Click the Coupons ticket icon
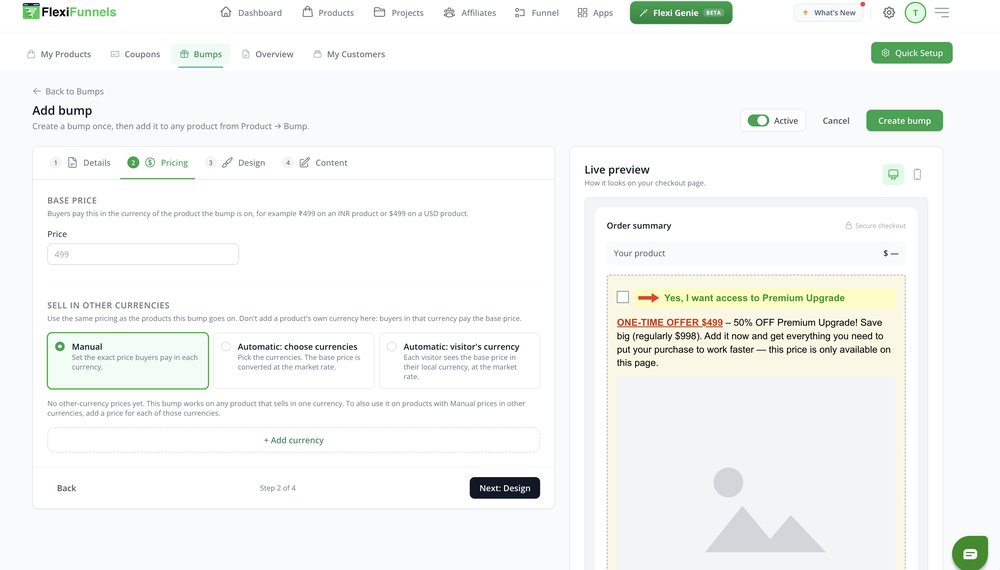 coord(115,54)
